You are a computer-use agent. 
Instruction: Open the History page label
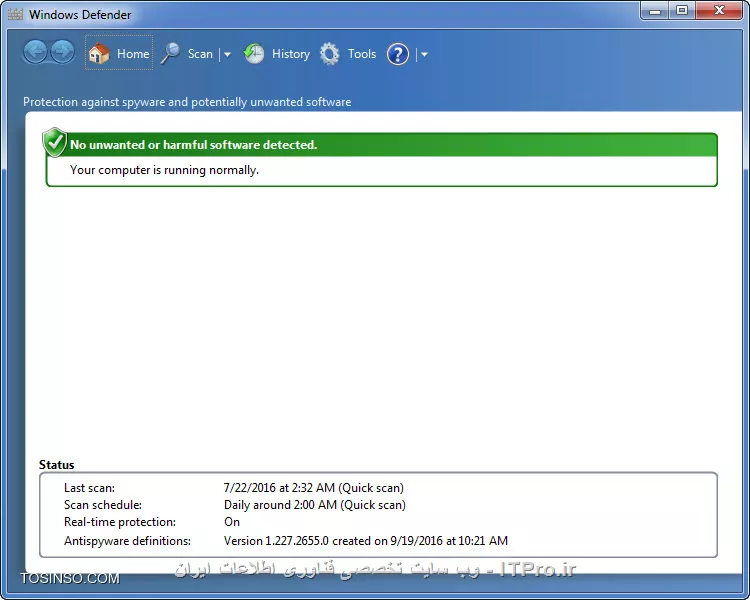pos(291,54)
